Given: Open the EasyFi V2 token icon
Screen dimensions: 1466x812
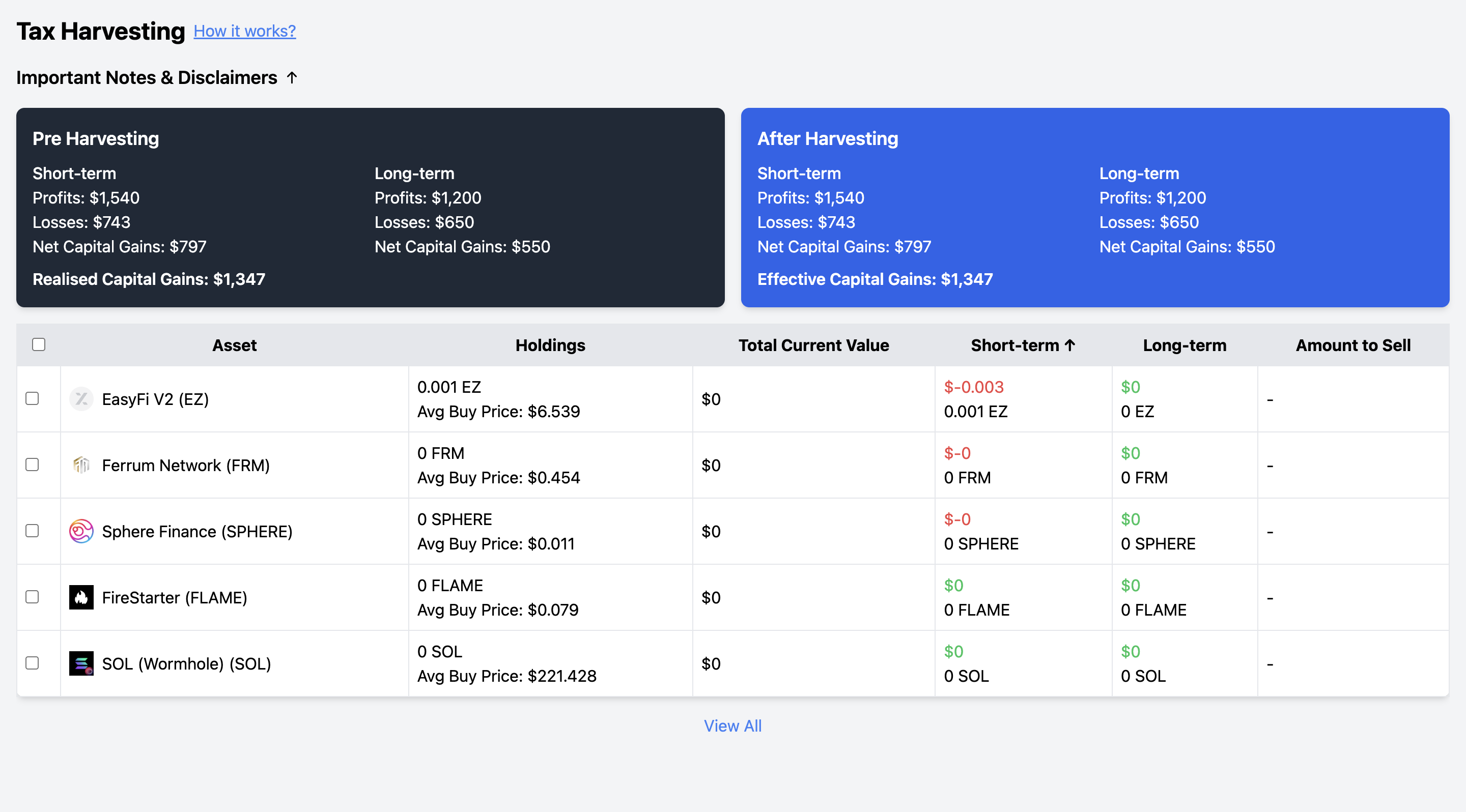Looking at the screenshot, I should [x=81, y=398].
